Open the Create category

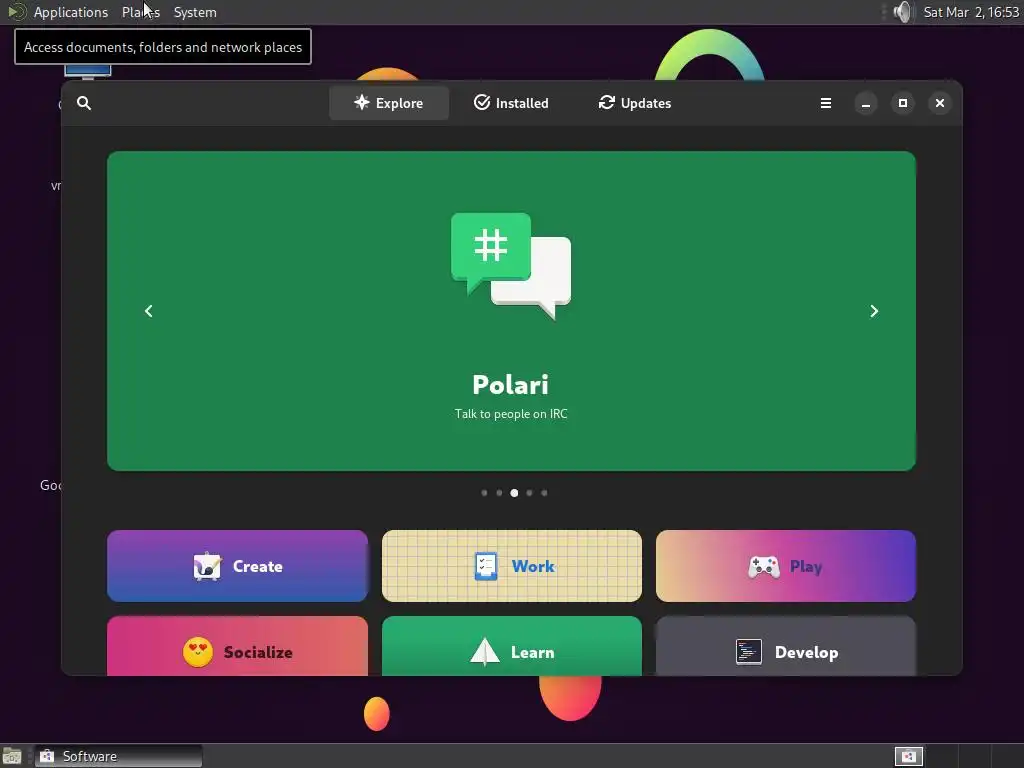click(238, 566)
